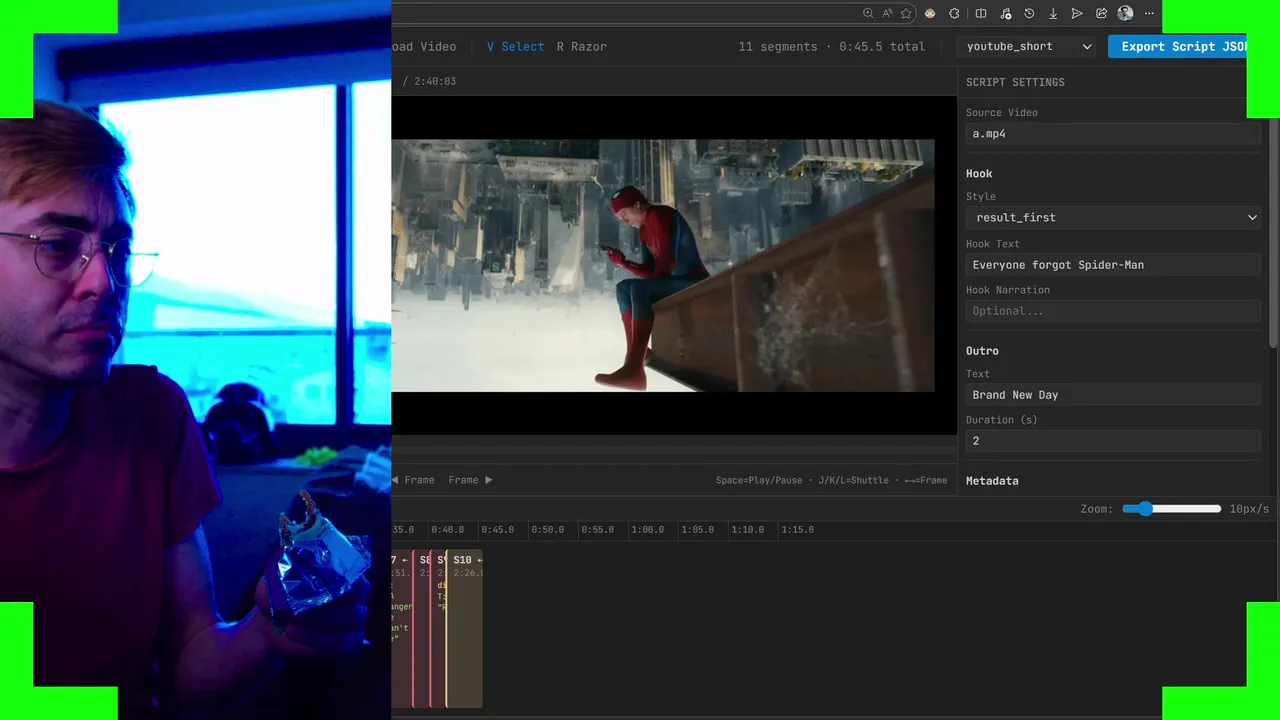Add page to favorites star icon
1280x720 pixels.
tap(906, 13)
